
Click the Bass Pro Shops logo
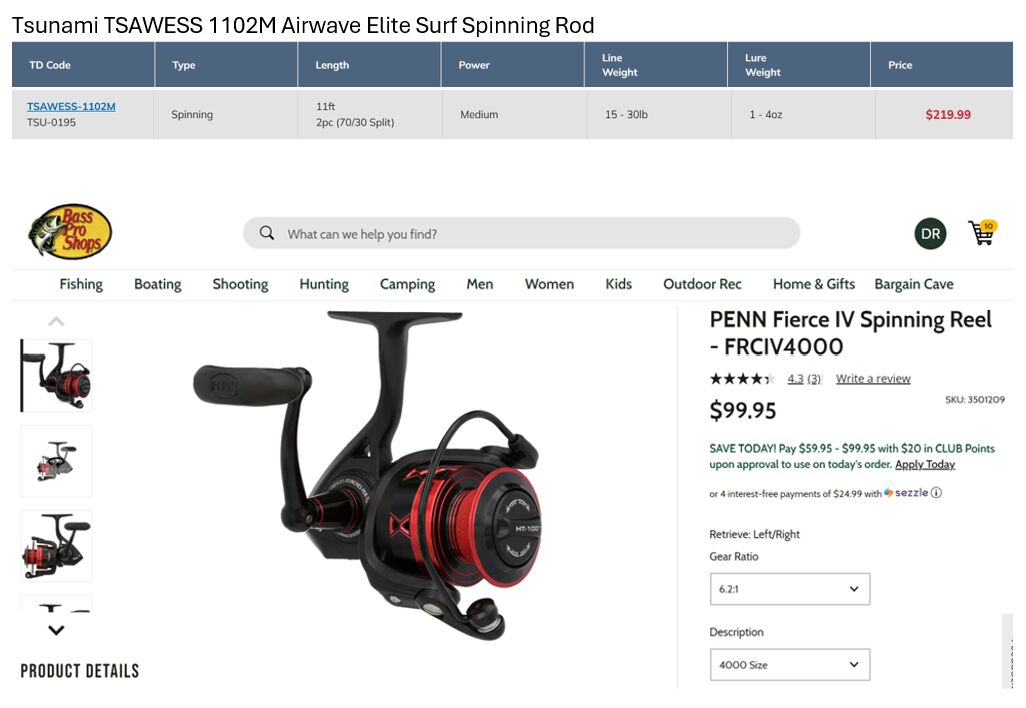pyautogui.click(x=69, y=232)
